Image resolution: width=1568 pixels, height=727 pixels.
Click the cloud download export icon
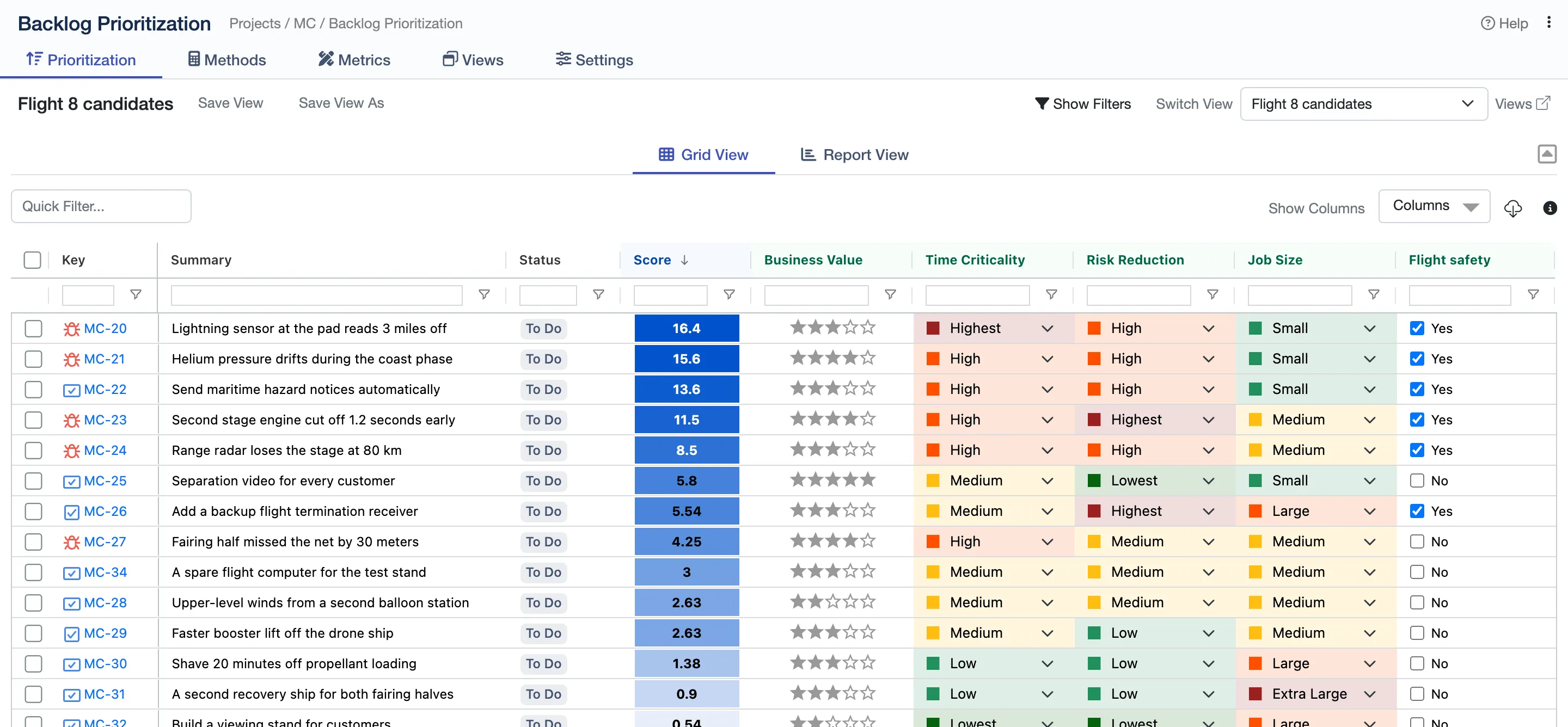[1512, 208]
